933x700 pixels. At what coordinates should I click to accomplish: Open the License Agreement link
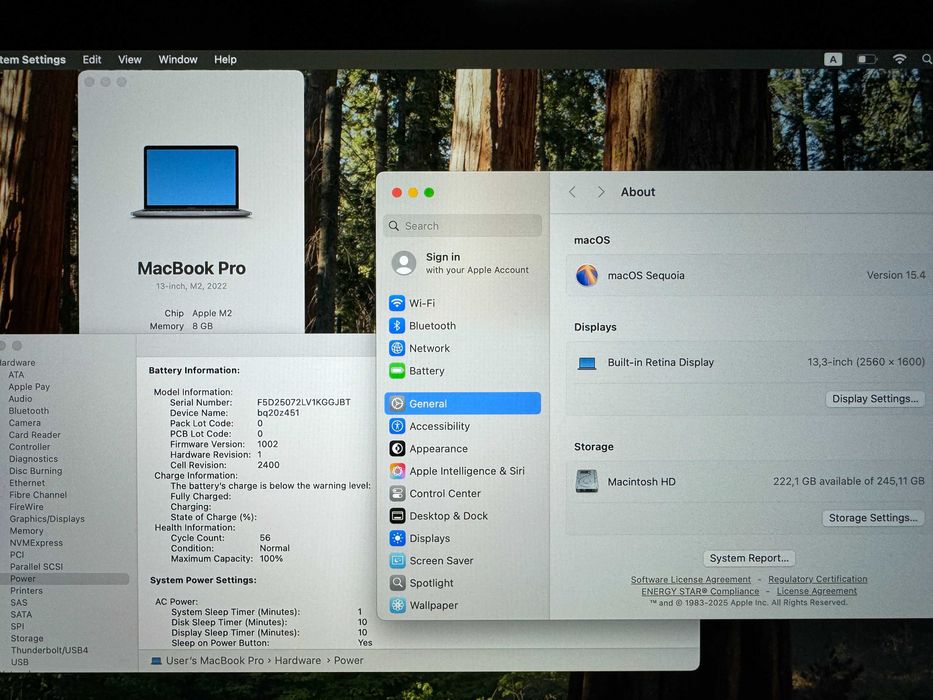(x=817, y=591)
